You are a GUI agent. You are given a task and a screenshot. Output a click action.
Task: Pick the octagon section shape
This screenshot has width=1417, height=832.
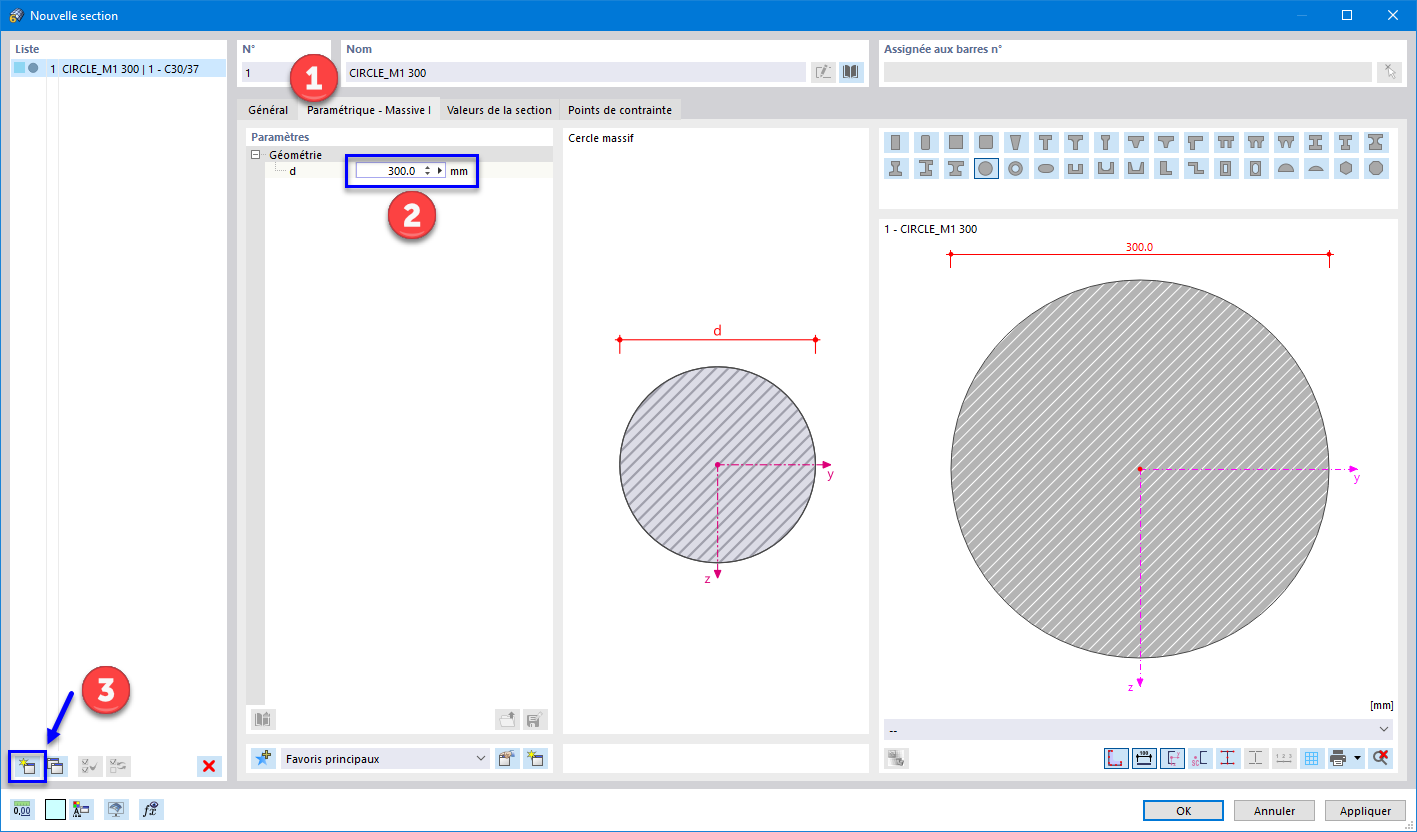[x=1376, y=168]
